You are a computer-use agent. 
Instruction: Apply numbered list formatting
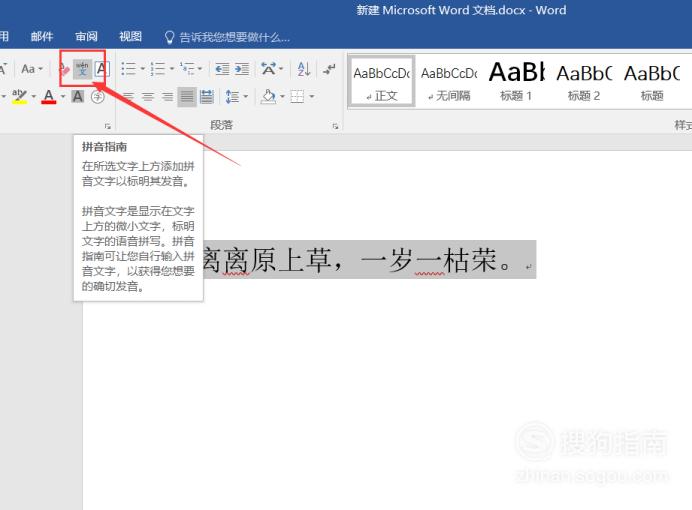coord(158,69)
